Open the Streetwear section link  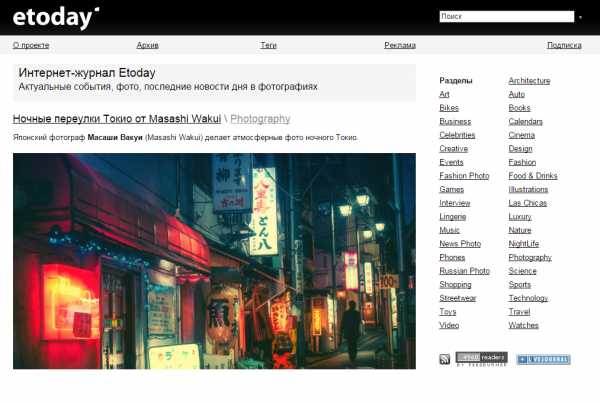458,298
